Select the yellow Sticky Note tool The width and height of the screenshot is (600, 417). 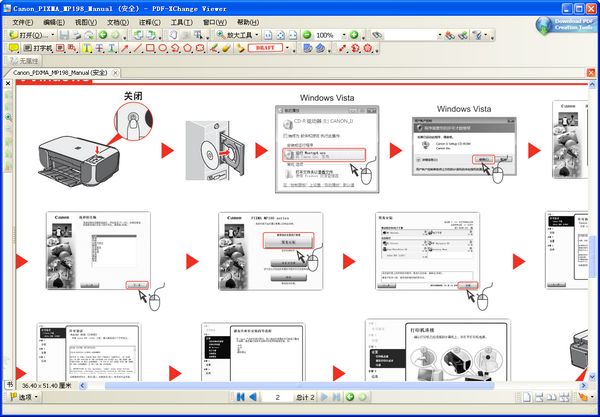point(14,48)
